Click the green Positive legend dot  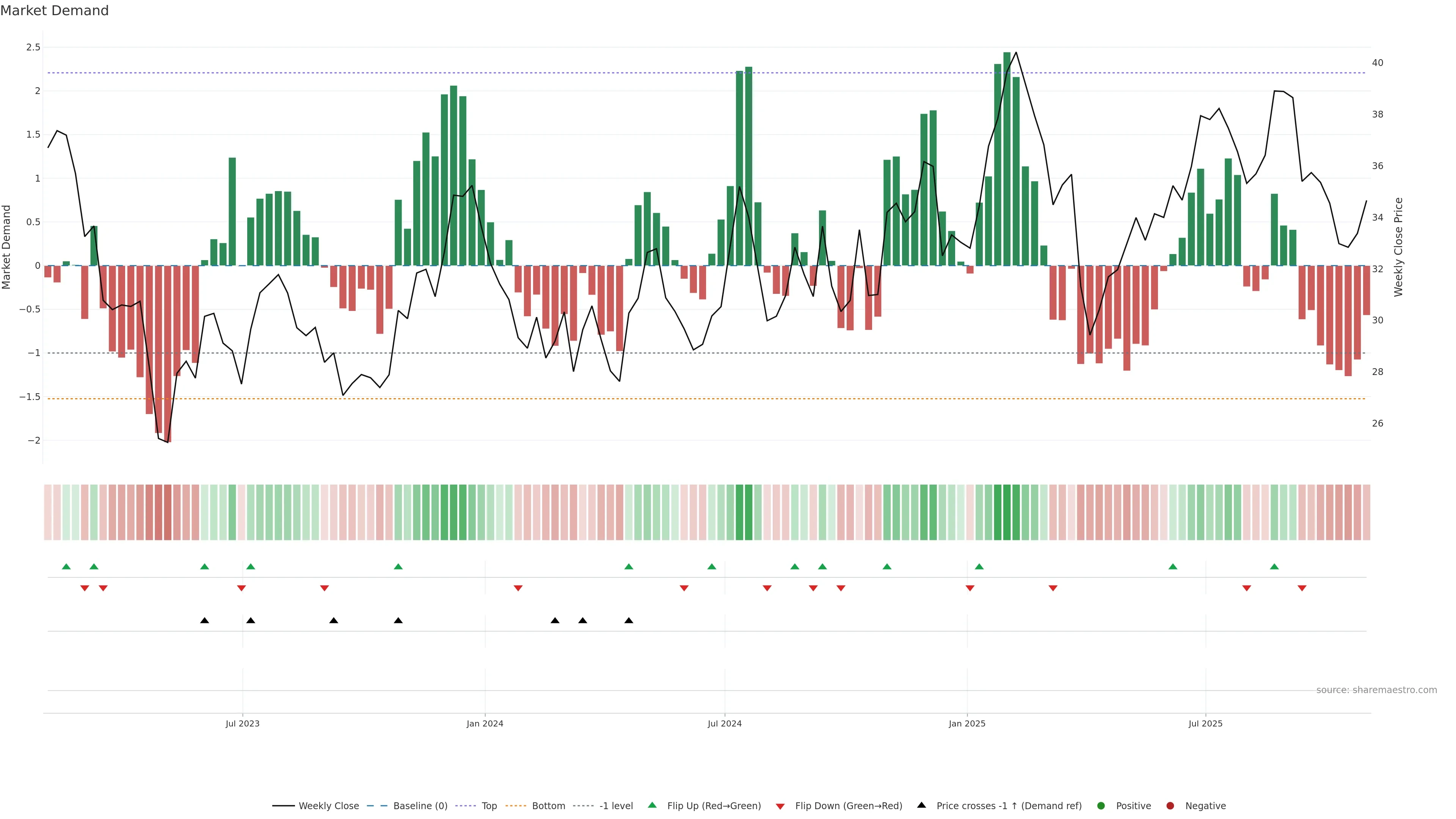(x=1100, y=805)
